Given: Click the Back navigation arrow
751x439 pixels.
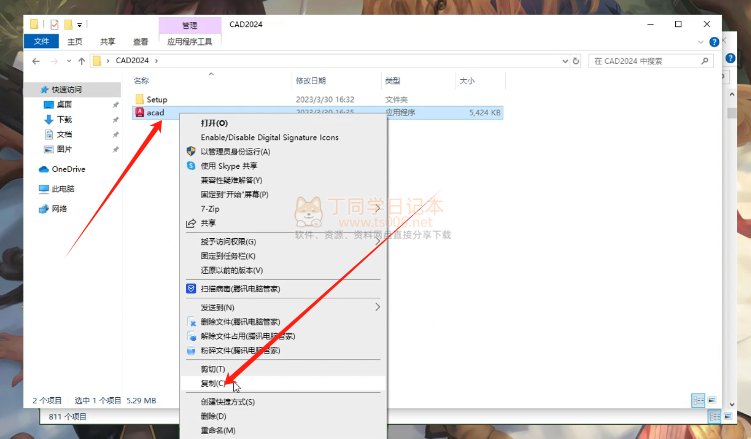Looking at the screenshot, I should [x=36, y=61].
